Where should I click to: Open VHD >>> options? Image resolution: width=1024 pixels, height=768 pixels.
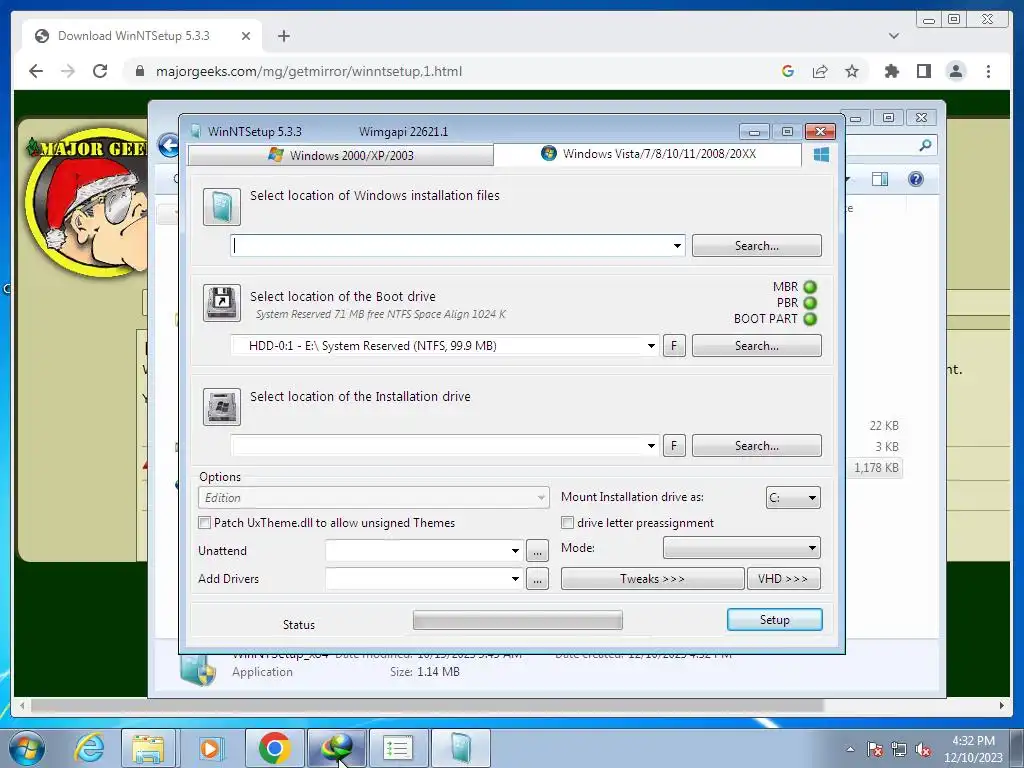(x=783, y=579)
